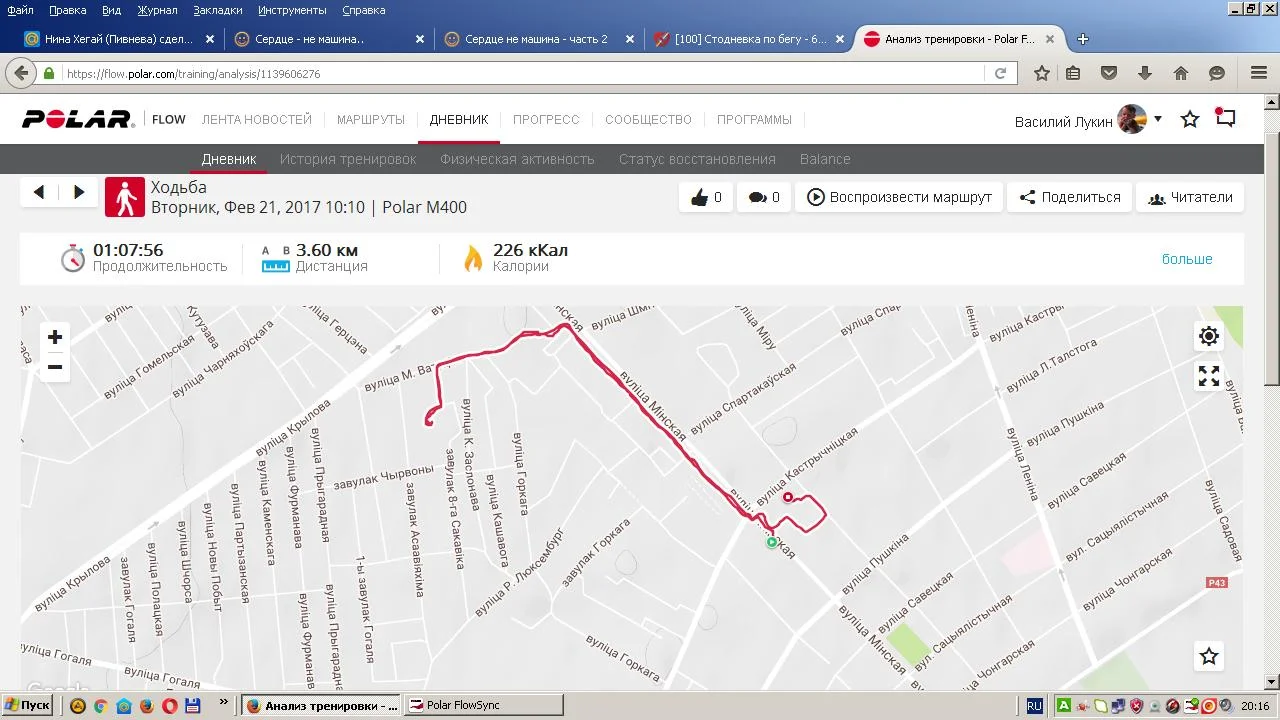Expand Василий Лукин profile dropdown

coord(1158,119)
